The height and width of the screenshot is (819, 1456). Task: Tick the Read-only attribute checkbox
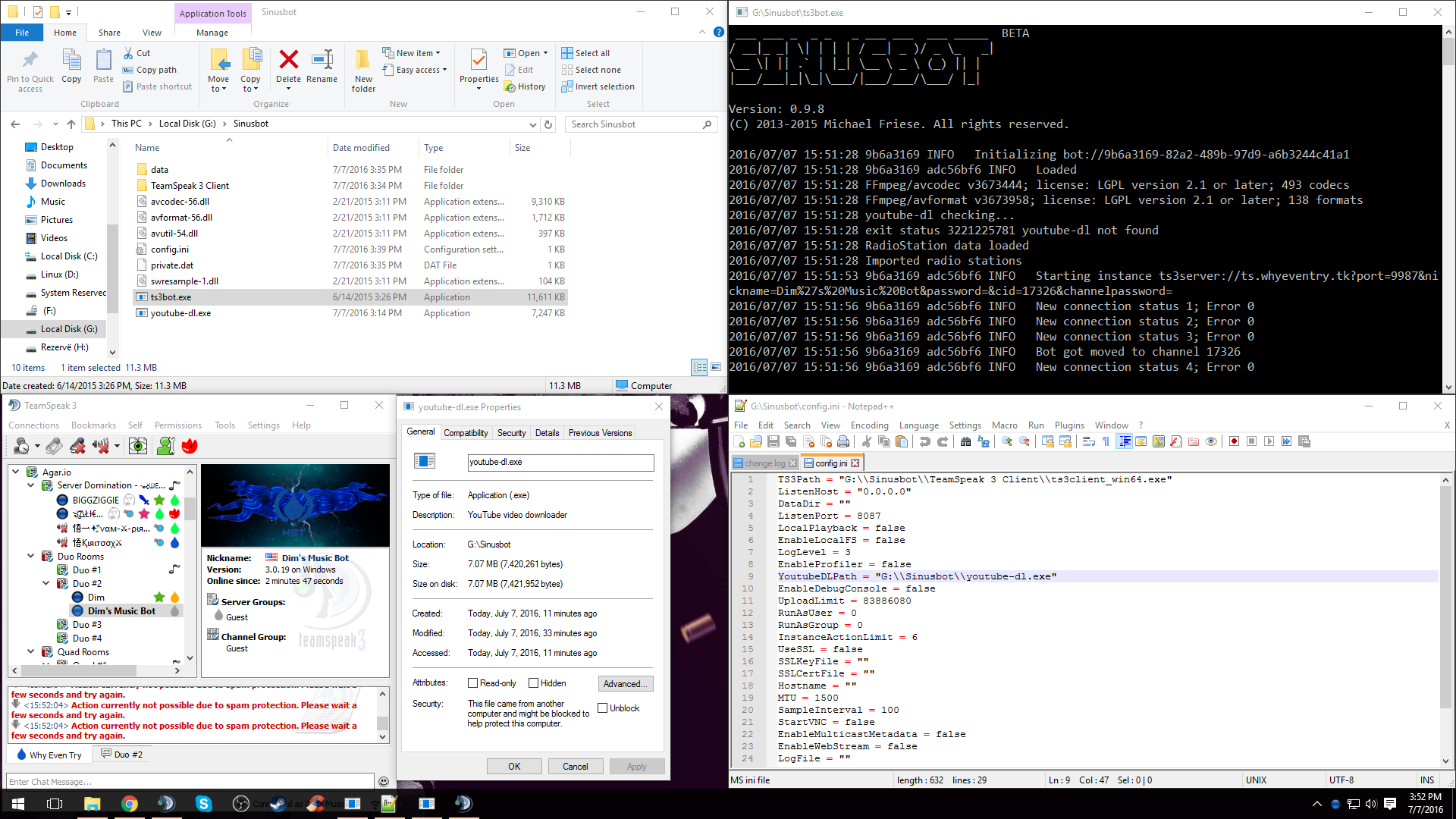[x=472, y=683]
